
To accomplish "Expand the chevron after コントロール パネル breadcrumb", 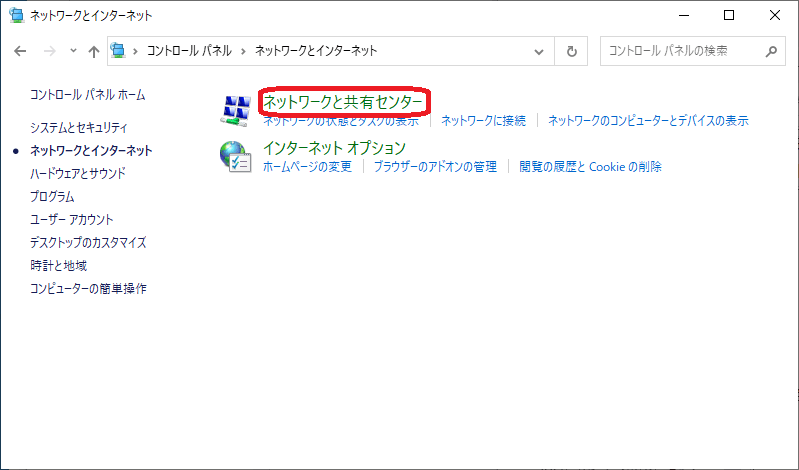I will point(243,50).
